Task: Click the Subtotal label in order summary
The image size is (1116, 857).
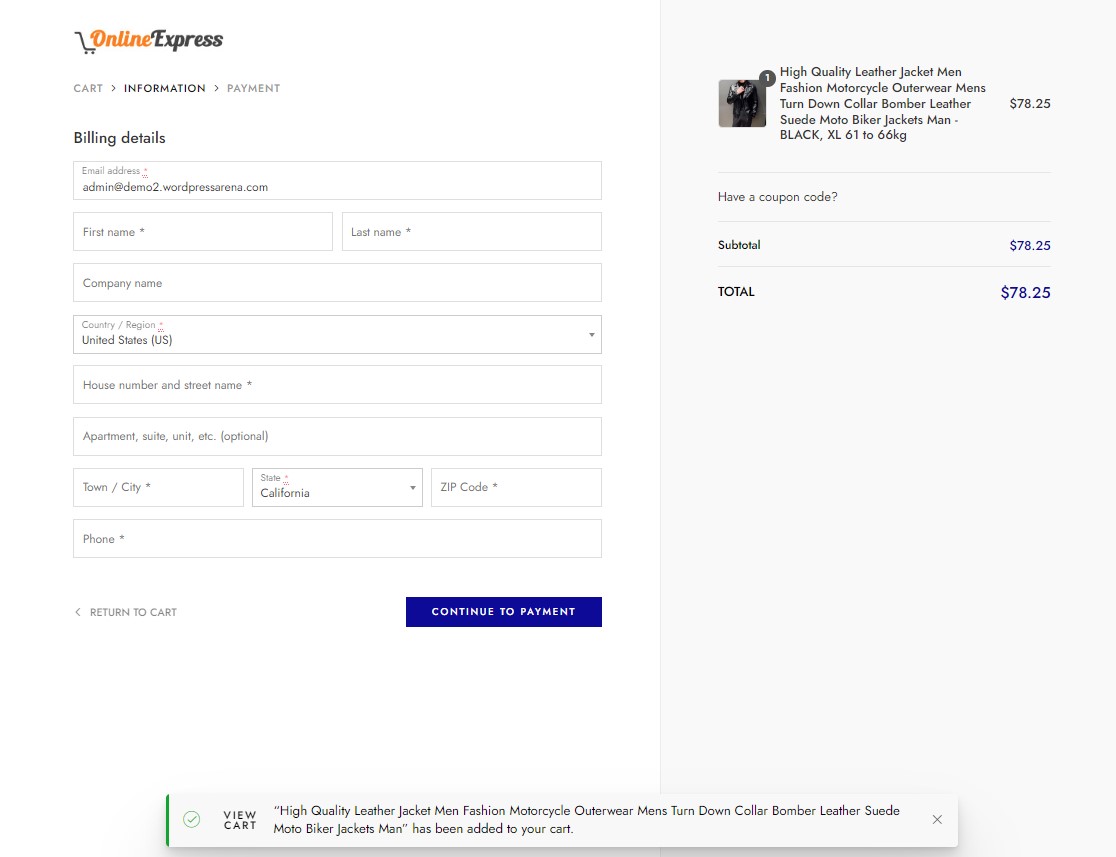Action: coord(739,245)
